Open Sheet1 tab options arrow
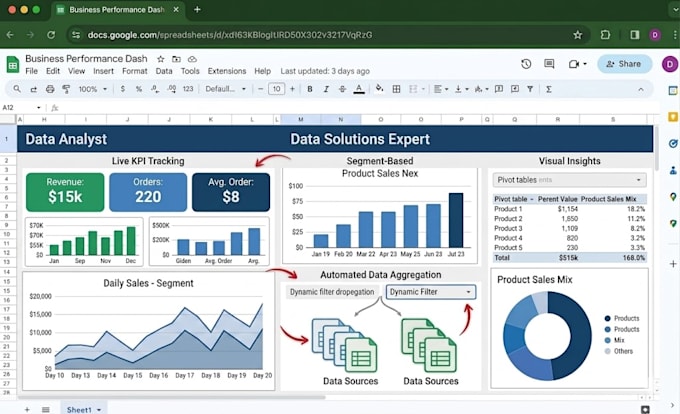 pos(99,410)
